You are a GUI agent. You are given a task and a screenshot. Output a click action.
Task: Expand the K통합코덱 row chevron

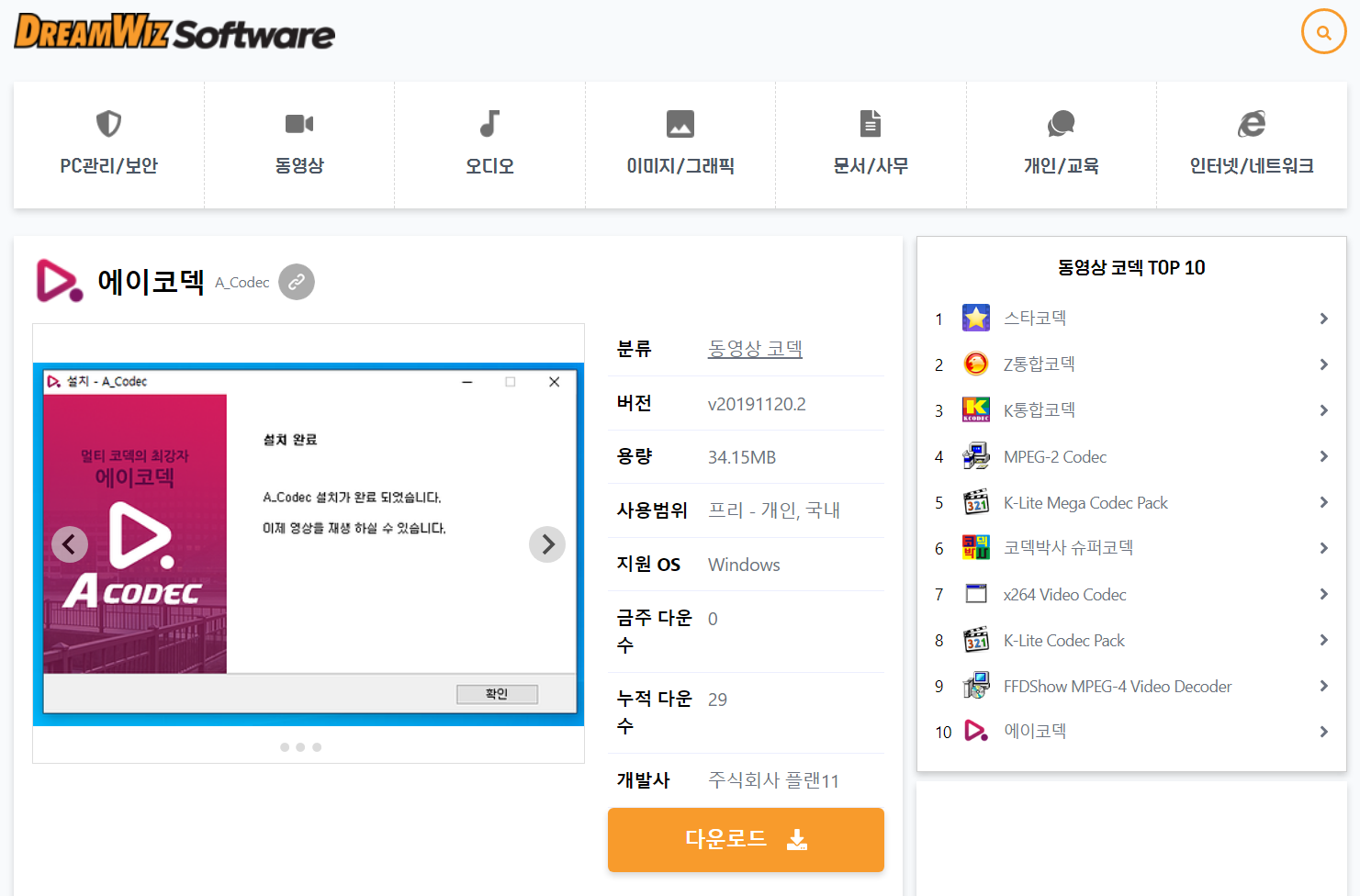1323,410
